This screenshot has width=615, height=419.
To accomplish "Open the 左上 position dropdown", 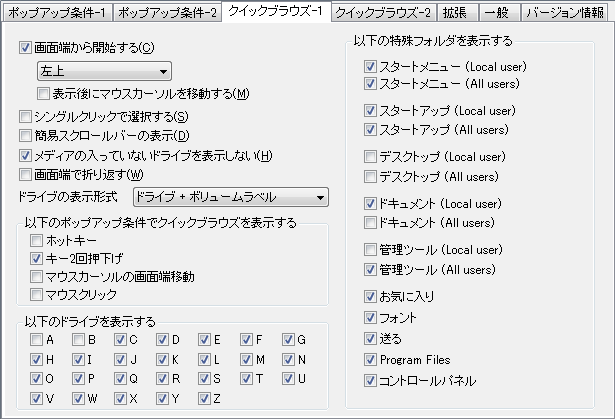I will 104,71.
